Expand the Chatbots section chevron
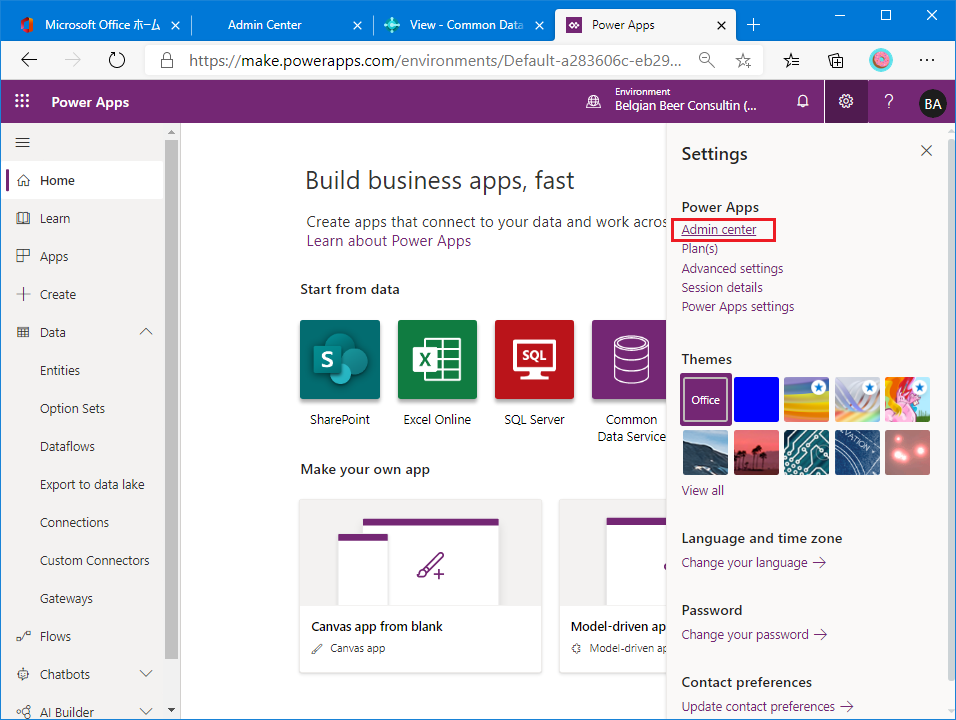Viewport: 956px width, 720px height. point(146,674)
